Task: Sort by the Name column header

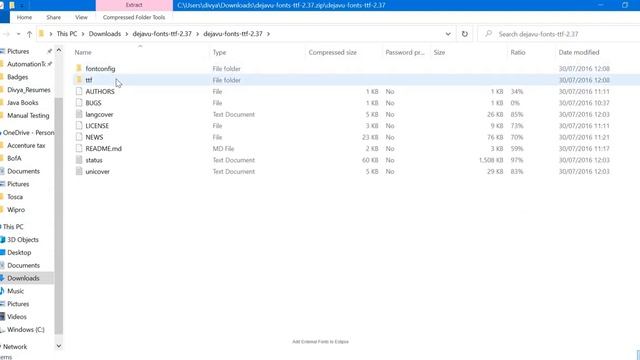Action: [x=83, y=52]
